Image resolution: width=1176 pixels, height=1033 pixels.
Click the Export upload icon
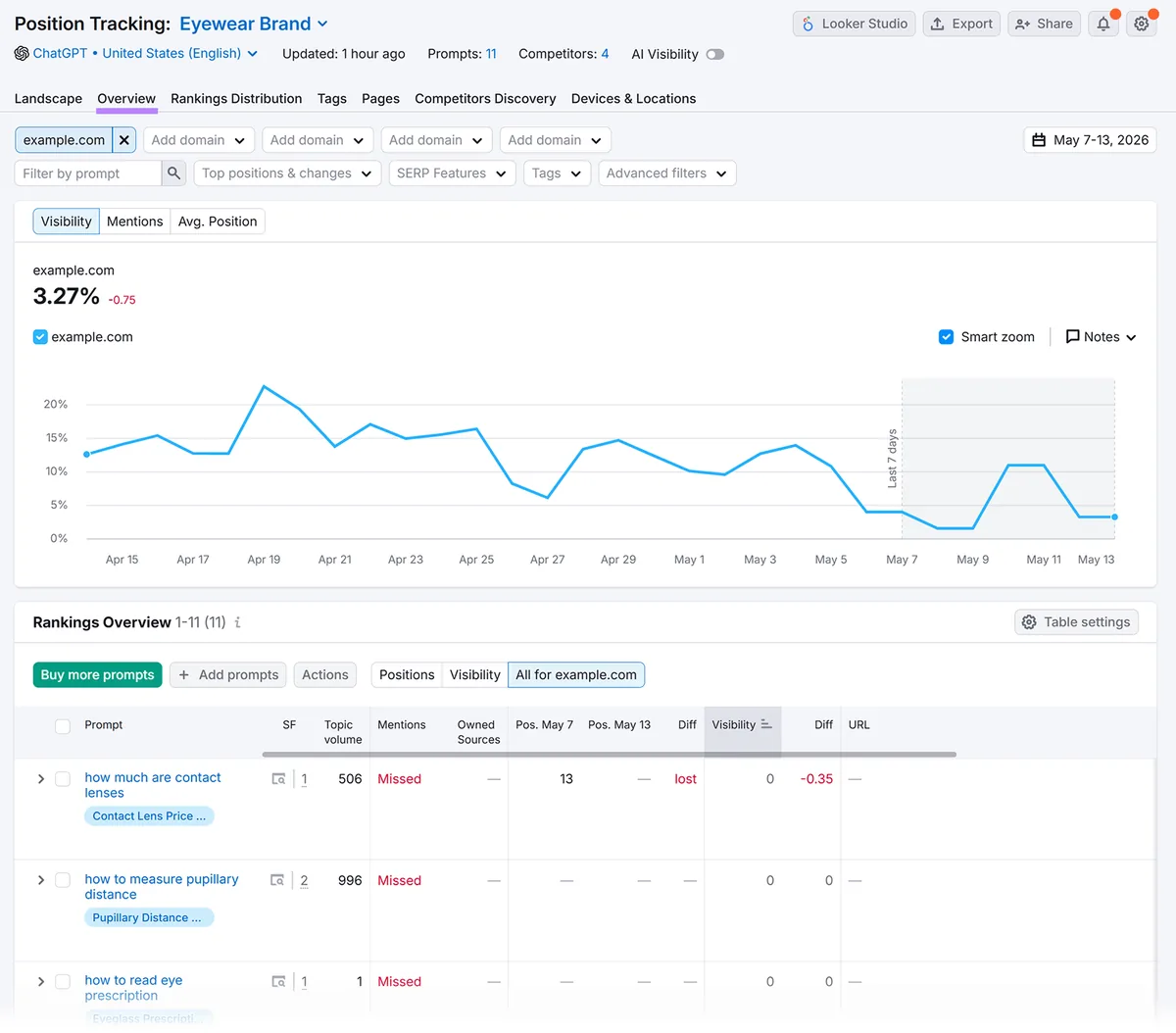click(x=938, y=24)
